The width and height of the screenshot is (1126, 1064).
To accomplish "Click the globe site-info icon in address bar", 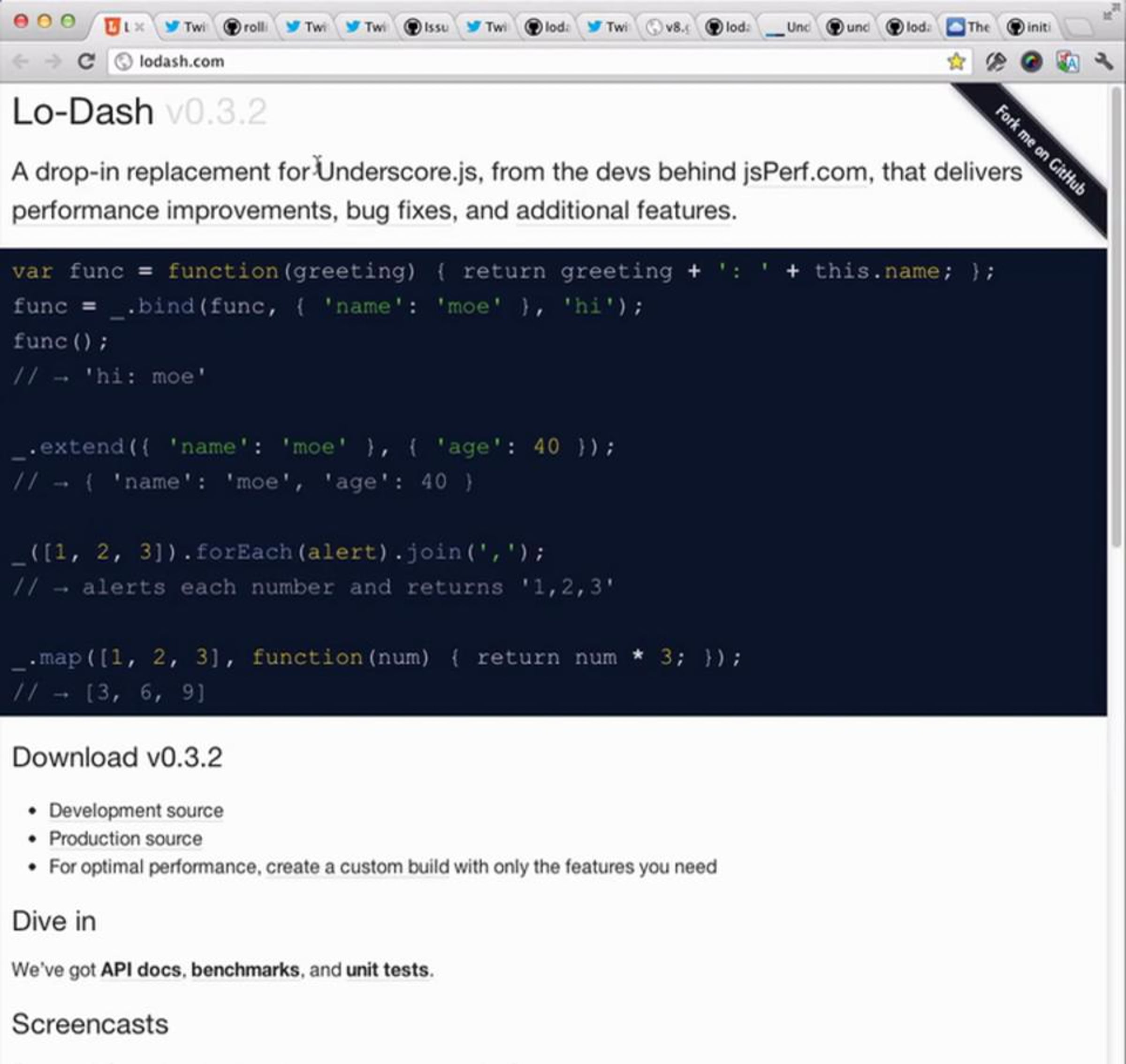I will click(123, 61).
